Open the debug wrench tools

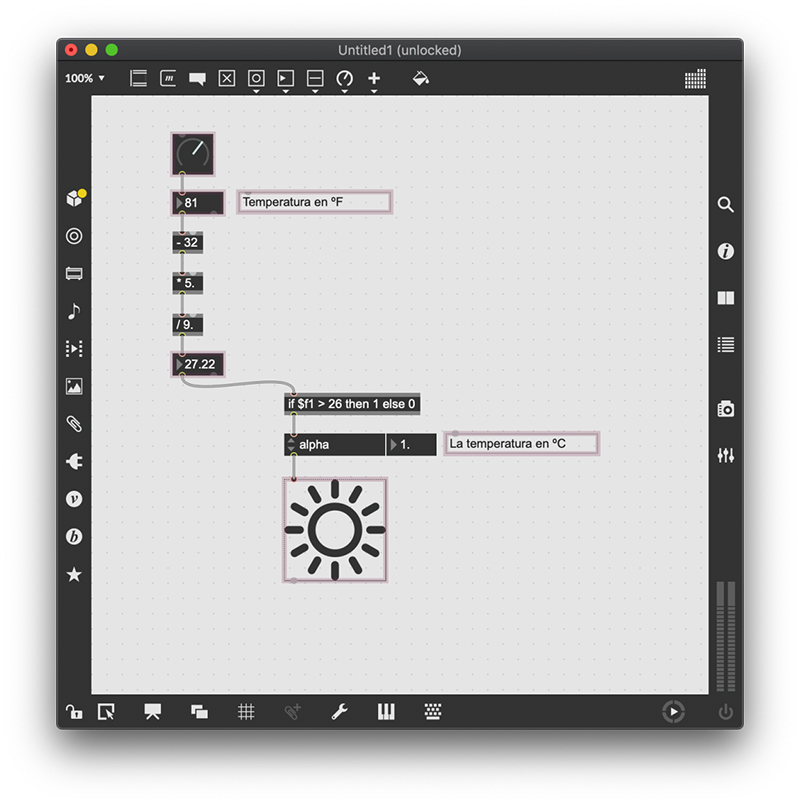coord(339,712)
